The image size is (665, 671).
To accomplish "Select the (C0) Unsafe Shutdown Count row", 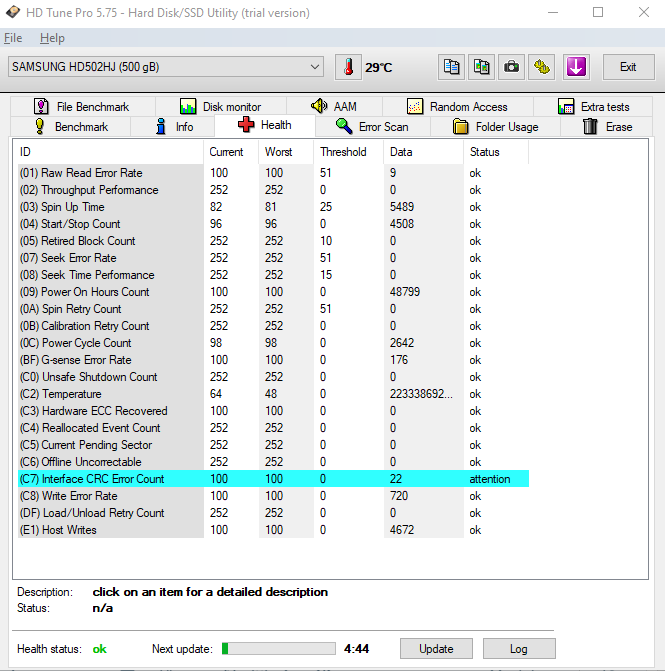I will [273, 377].
